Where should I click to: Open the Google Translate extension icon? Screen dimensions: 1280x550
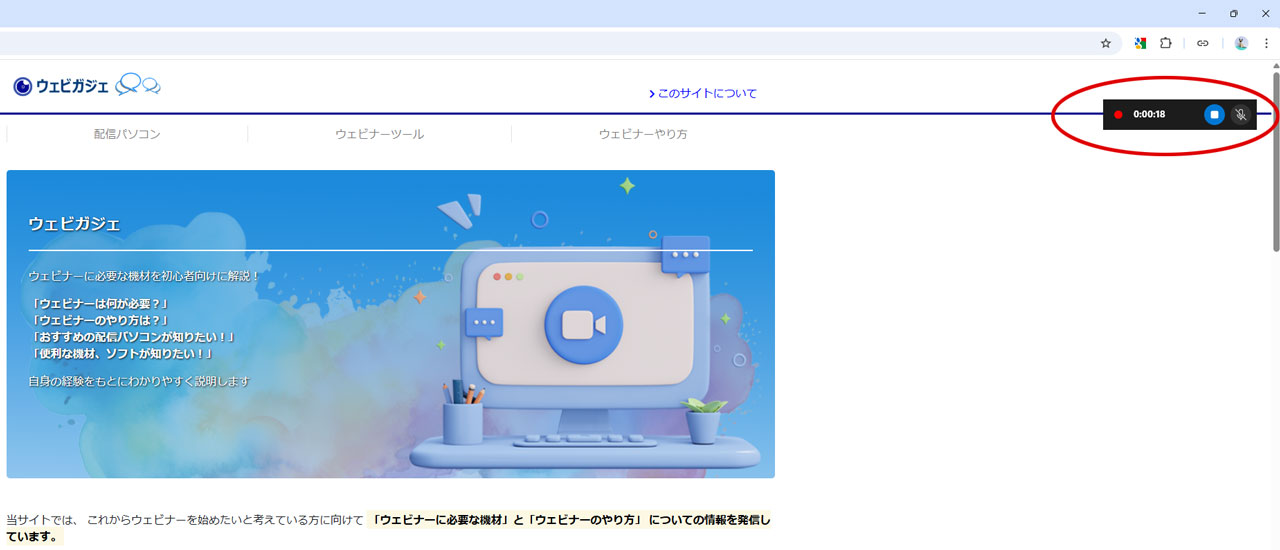point(1140,43)
